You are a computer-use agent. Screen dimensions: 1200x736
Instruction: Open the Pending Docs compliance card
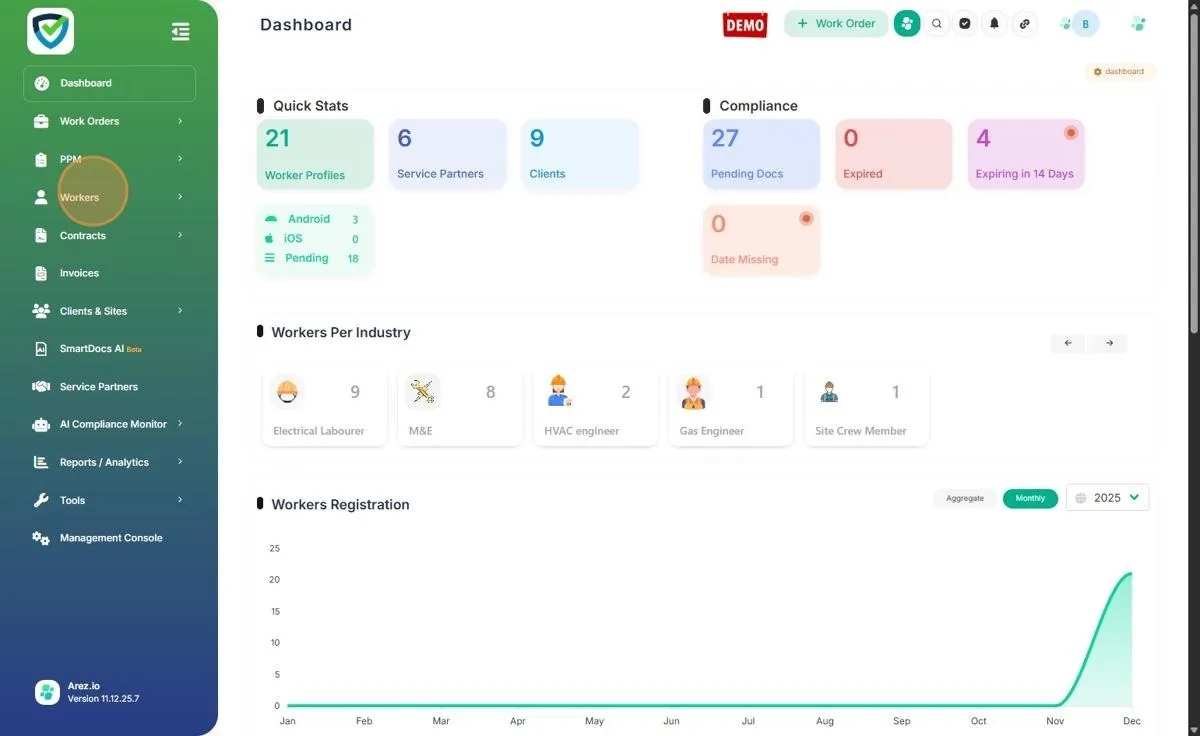click(x=761, y=154)
